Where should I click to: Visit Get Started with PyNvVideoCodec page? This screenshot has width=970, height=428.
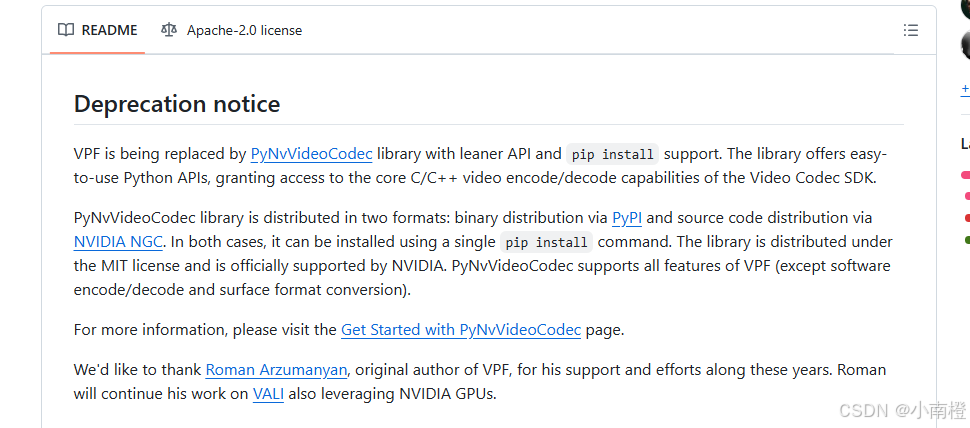coord(461,330)
